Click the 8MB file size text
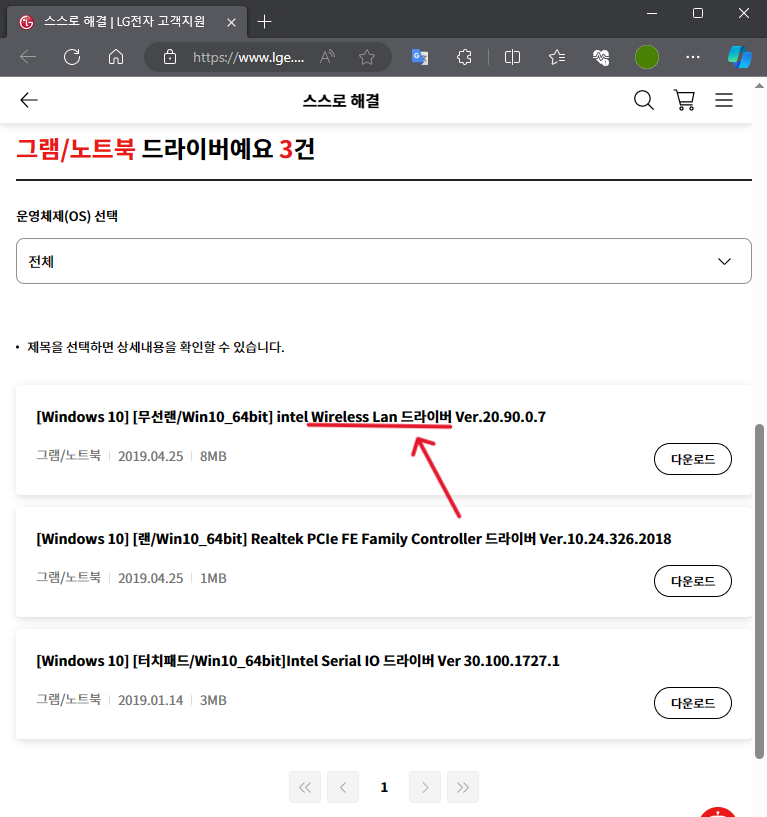The height and width of the screenshot is (817, 767). (213, 456)
